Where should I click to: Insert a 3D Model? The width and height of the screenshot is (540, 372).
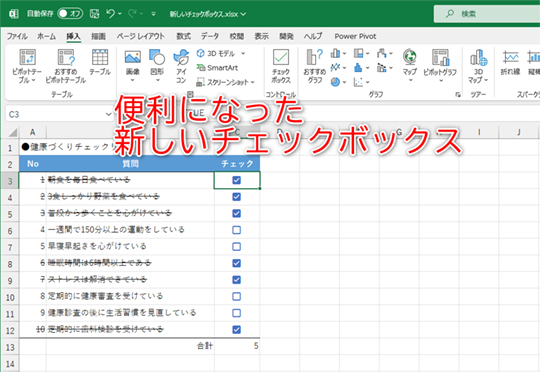(x=216, y=53)
